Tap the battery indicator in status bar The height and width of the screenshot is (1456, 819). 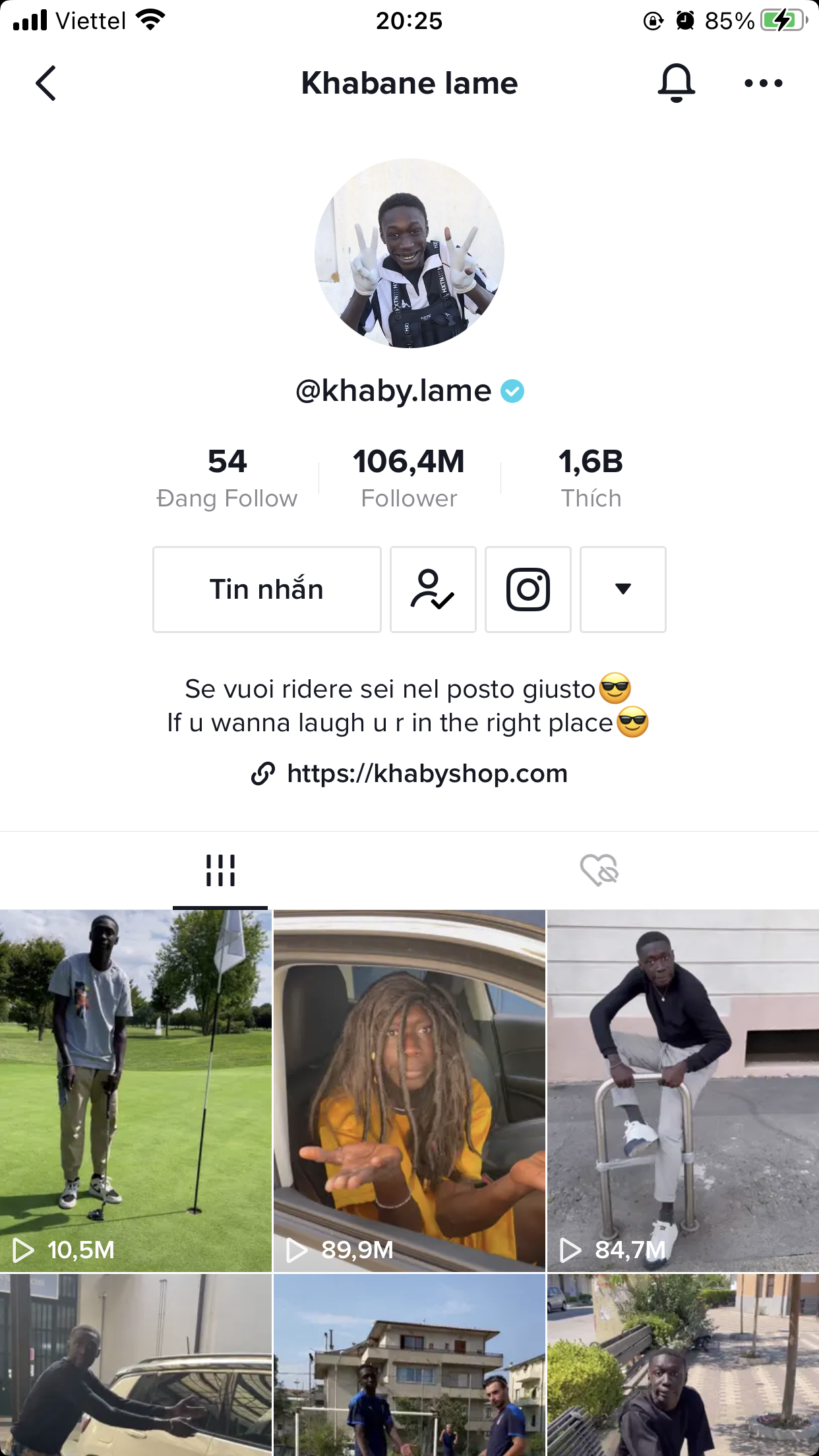point(785,20)
